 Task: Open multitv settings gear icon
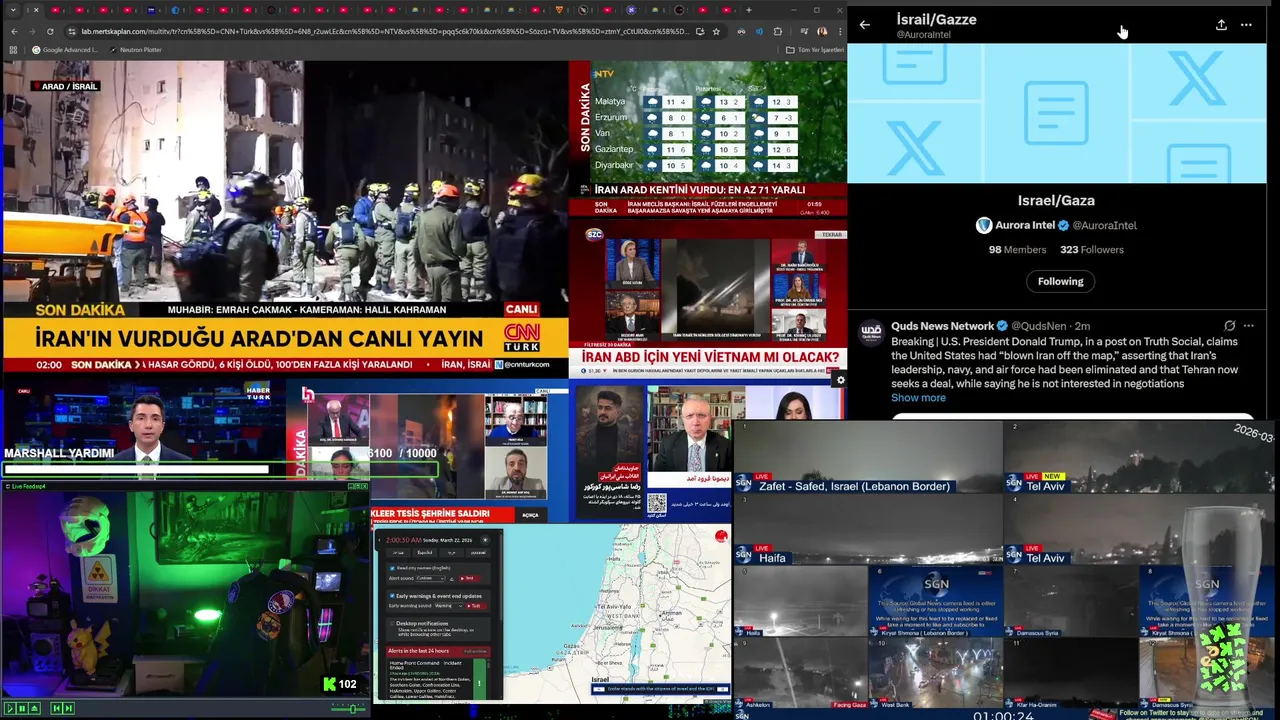pyautogui.click(x=840, y=380)
